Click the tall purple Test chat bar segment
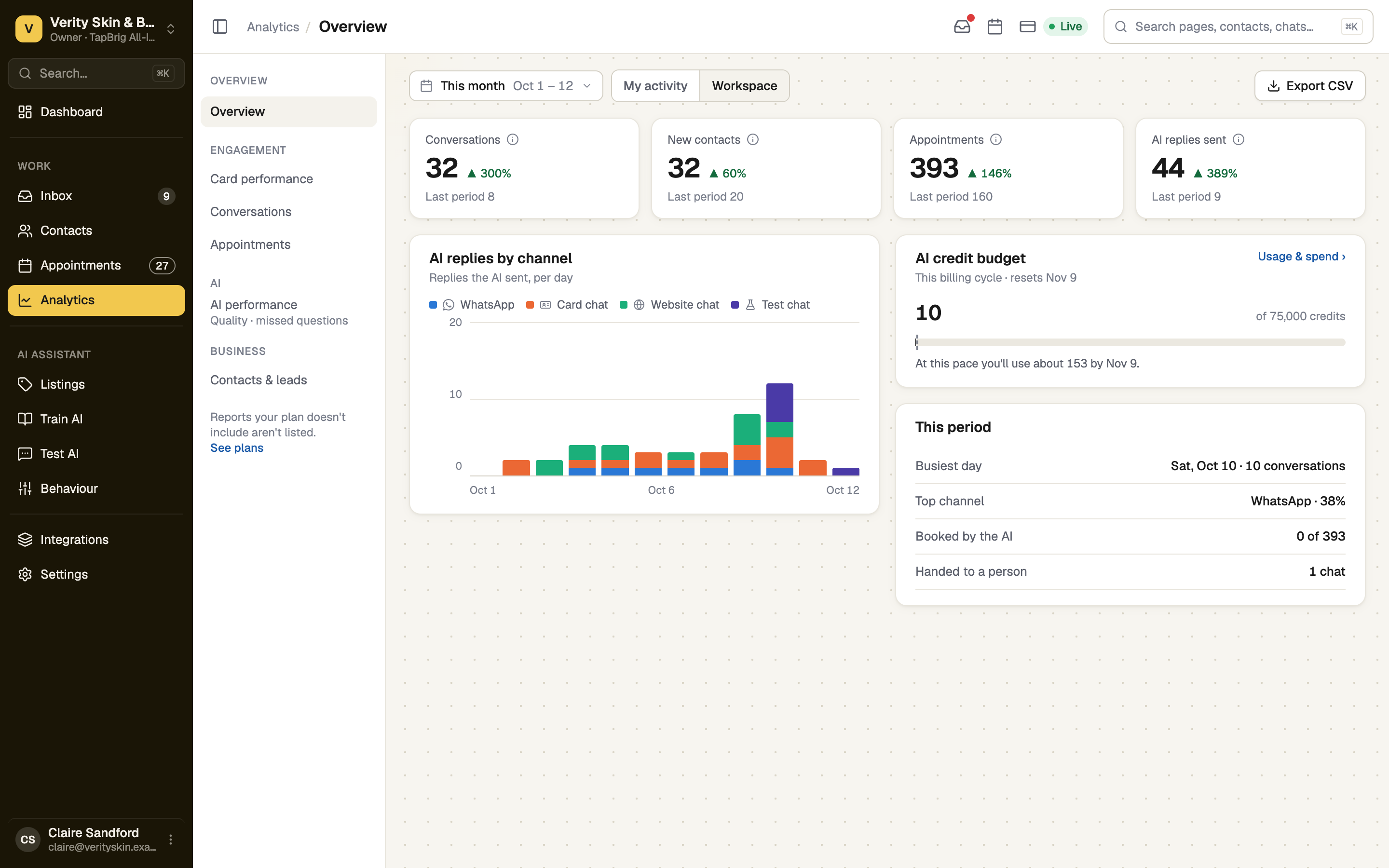This screenshot has height=868, width=1389. click(x=779, y=403)
